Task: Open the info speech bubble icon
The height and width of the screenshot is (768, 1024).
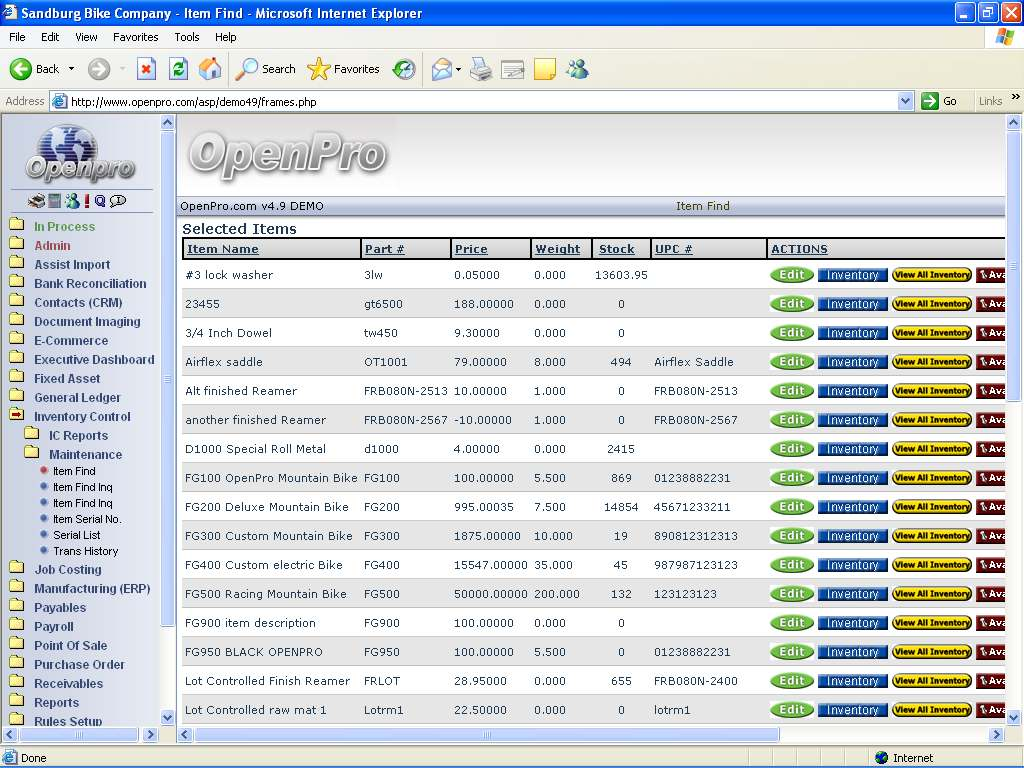Action: coord(118,201)
